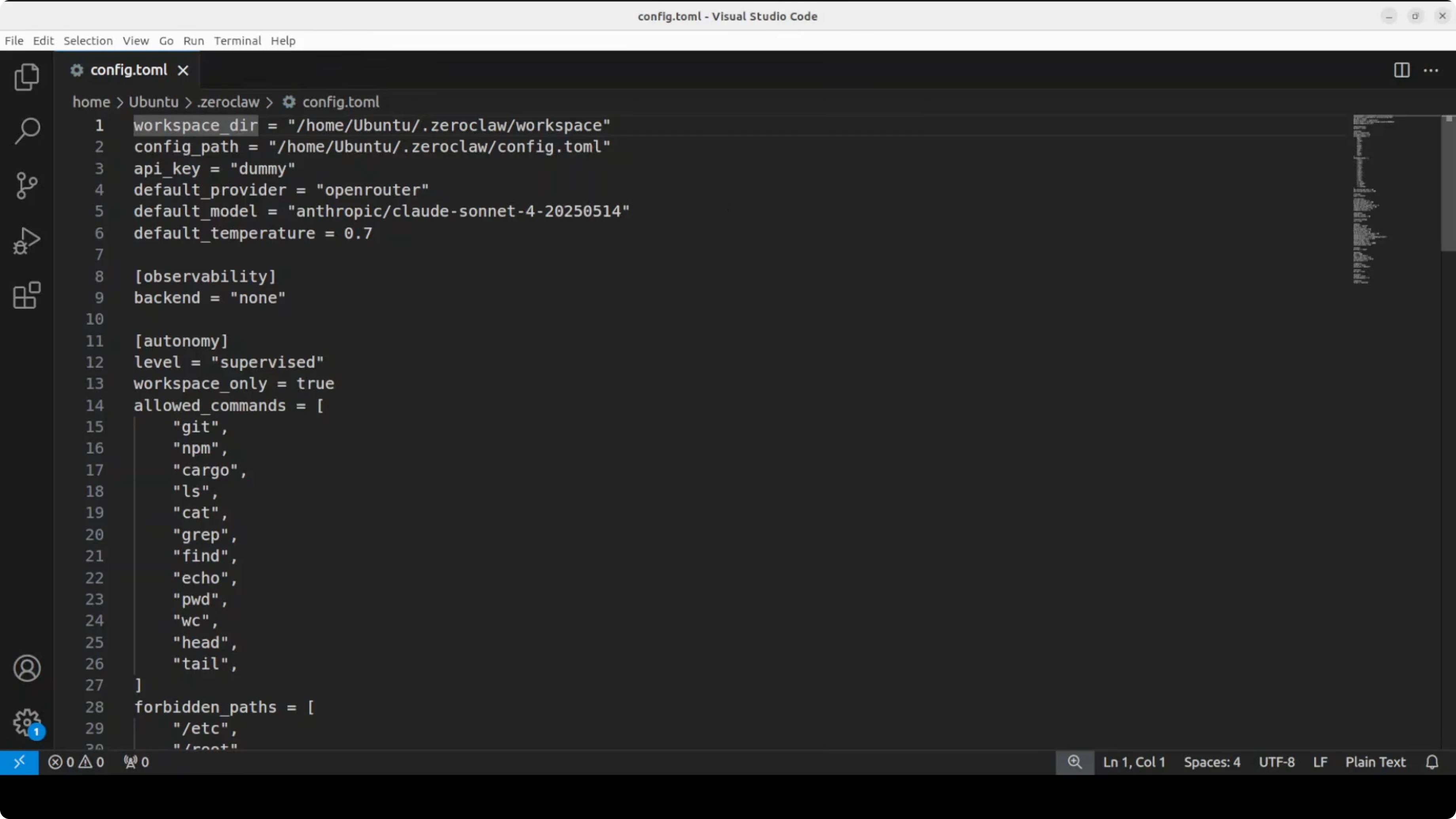Open the Terminal menu
Screen dimensions: 1456x819
coord(237,41)
